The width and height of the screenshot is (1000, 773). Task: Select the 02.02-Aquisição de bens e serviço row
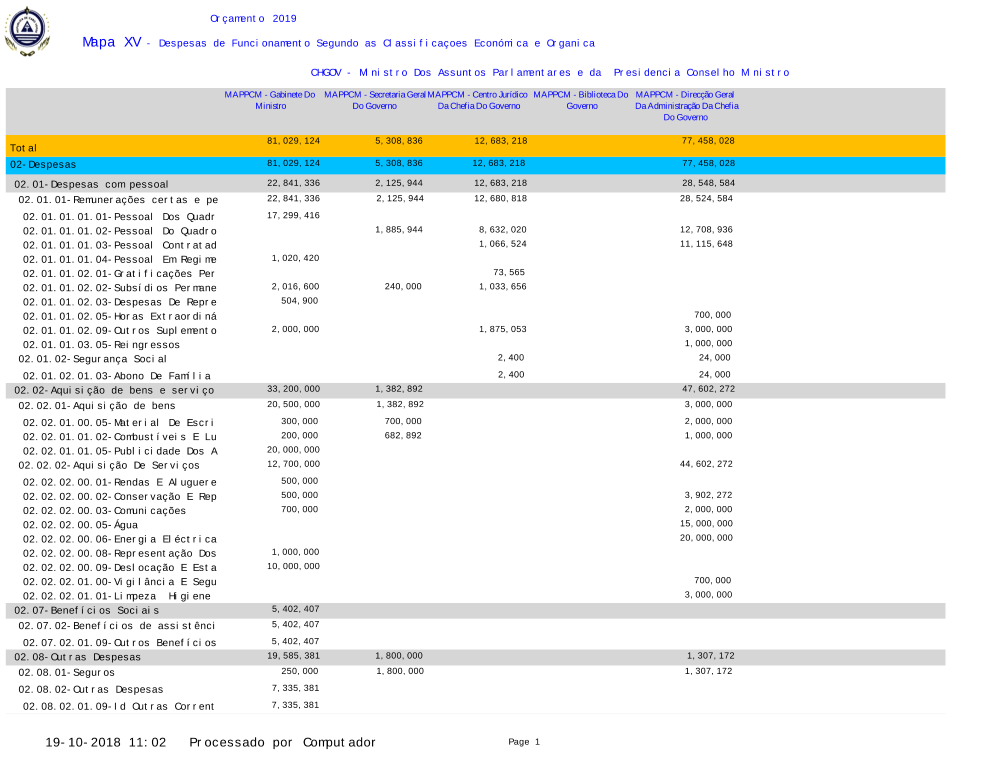click(113, 390)
